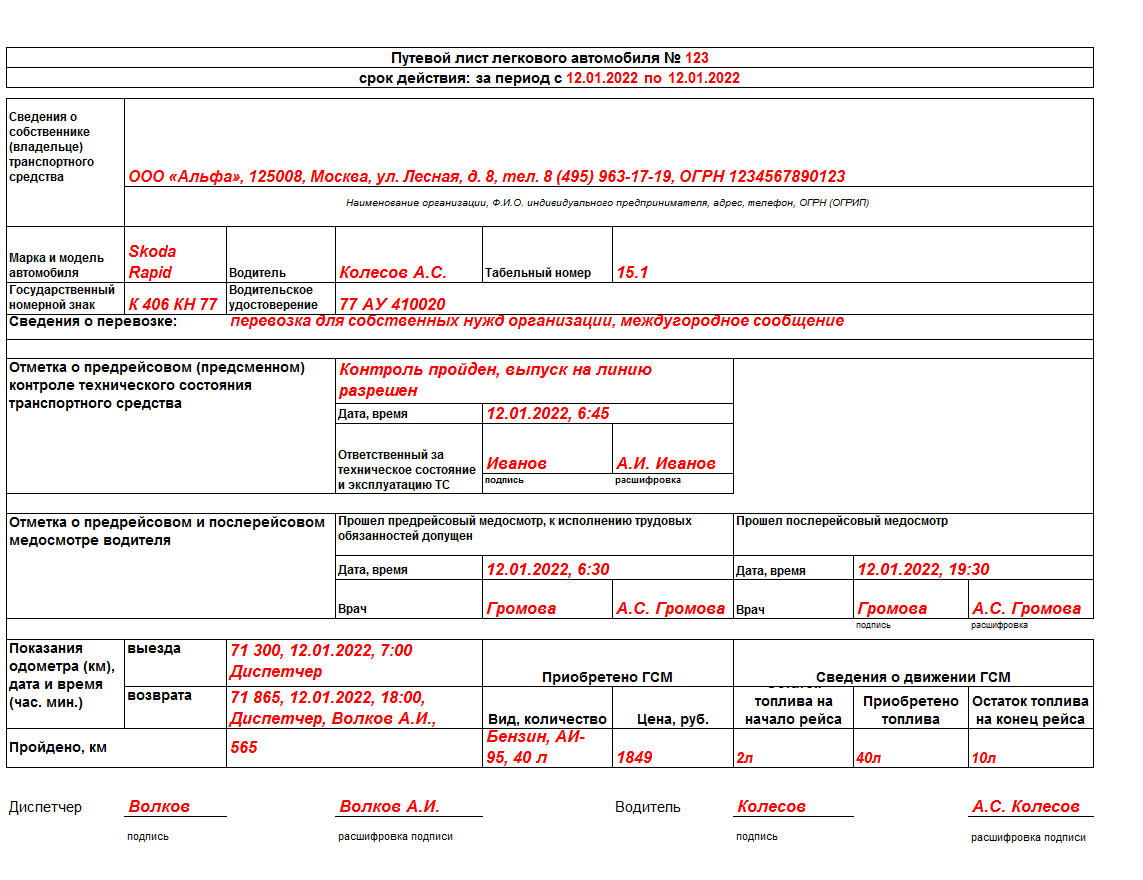Click the Skoda Rapid car model cell
The image size is (1143, 880).
click(176, 254)
